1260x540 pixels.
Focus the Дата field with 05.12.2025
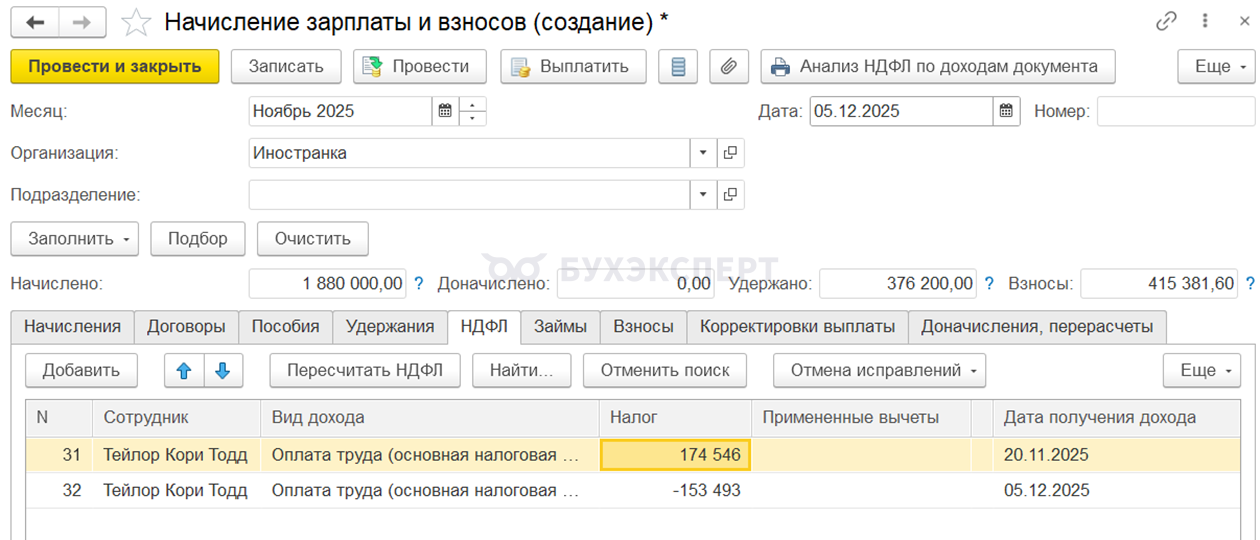coord(901,111)
